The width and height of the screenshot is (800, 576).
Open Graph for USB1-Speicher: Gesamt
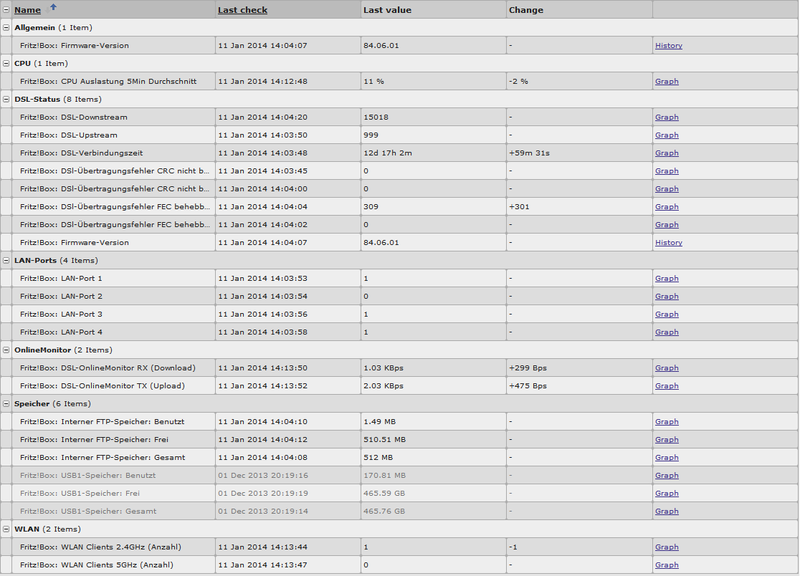coord(667,512)
